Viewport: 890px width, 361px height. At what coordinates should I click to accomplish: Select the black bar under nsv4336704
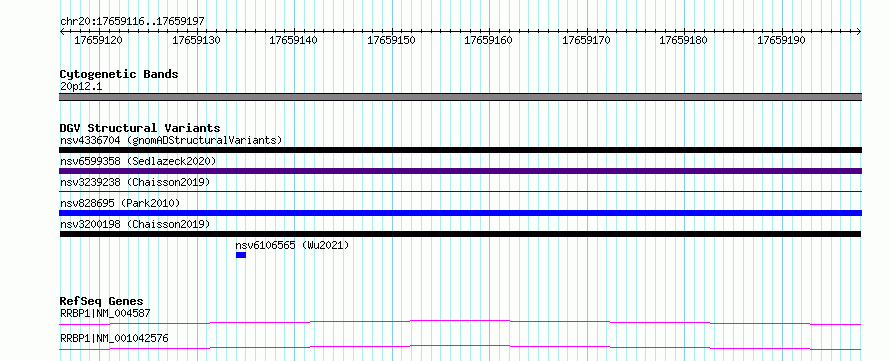[x=460, y=150]
